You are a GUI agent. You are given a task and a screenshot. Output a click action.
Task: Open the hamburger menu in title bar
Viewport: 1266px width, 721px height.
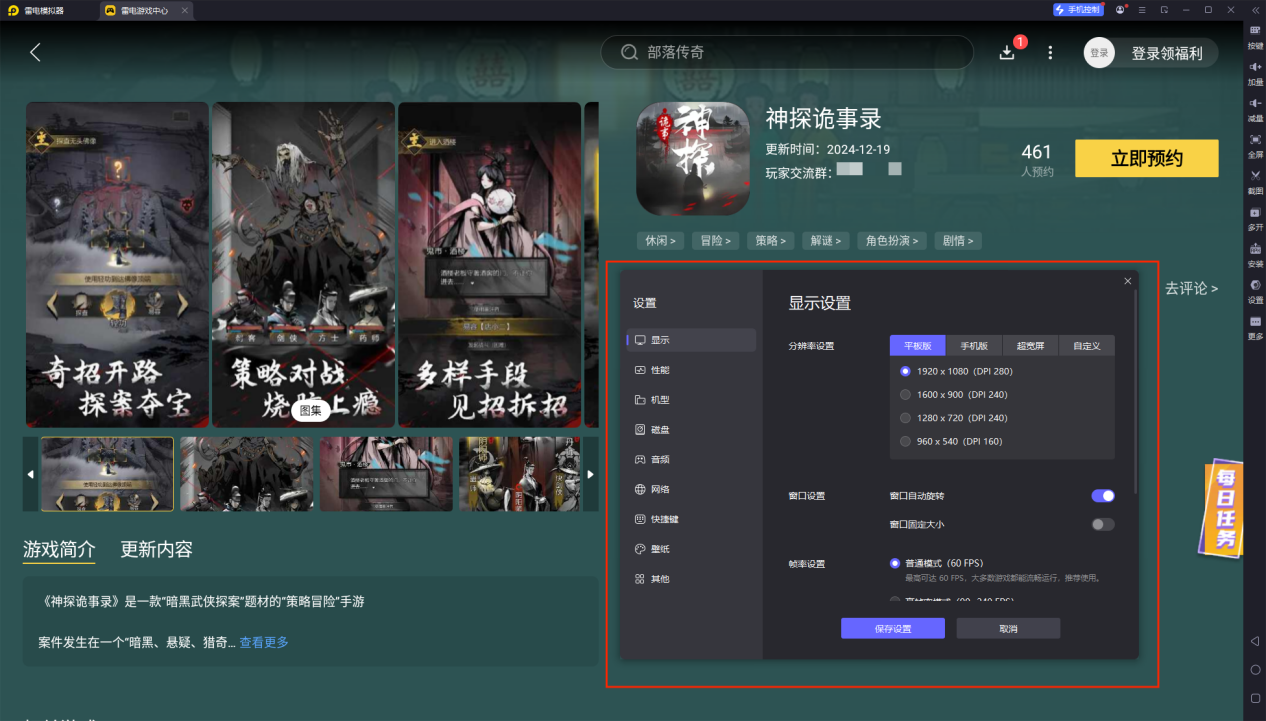1143,9
